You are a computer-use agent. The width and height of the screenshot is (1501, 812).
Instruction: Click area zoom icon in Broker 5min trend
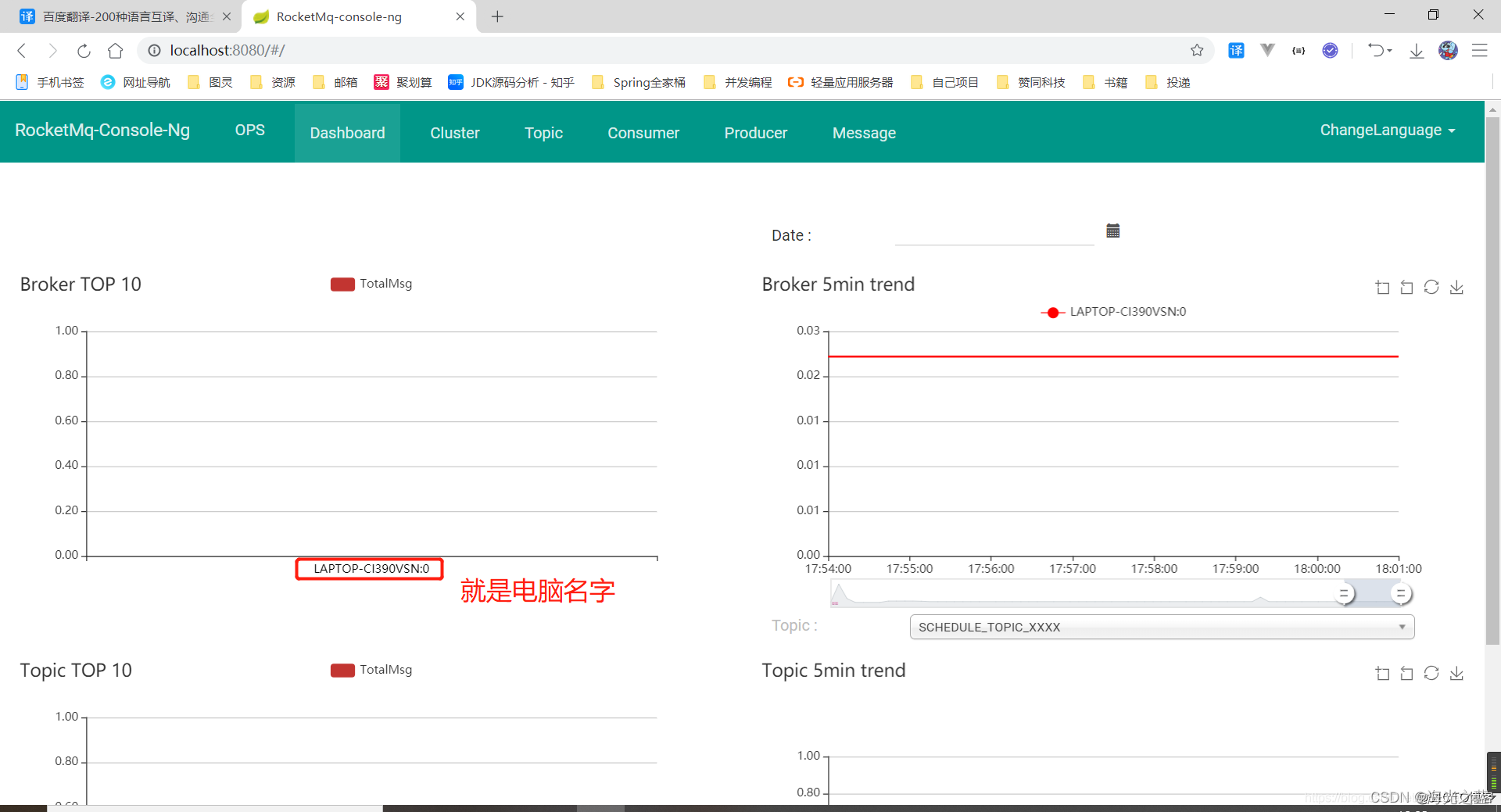(1382, 288)
